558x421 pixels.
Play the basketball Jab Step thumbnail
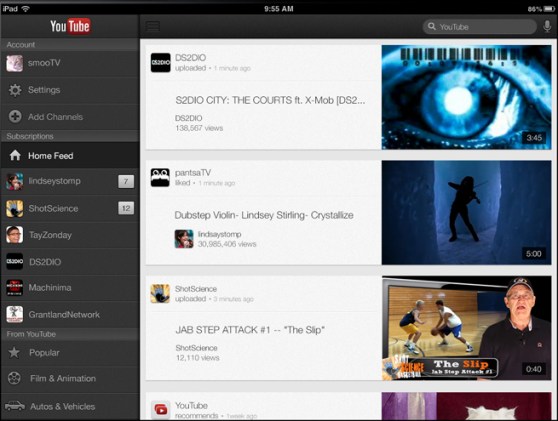[x=467, y=328]
